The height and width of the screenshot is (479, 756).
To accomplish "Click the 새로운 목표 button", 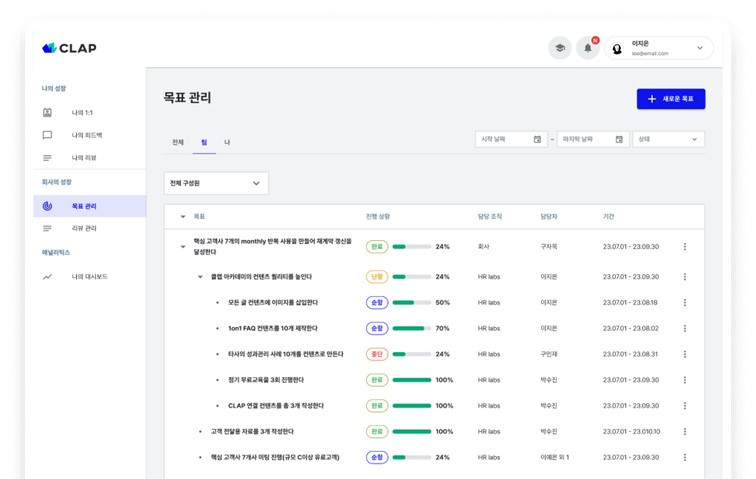I will [671, 99].
